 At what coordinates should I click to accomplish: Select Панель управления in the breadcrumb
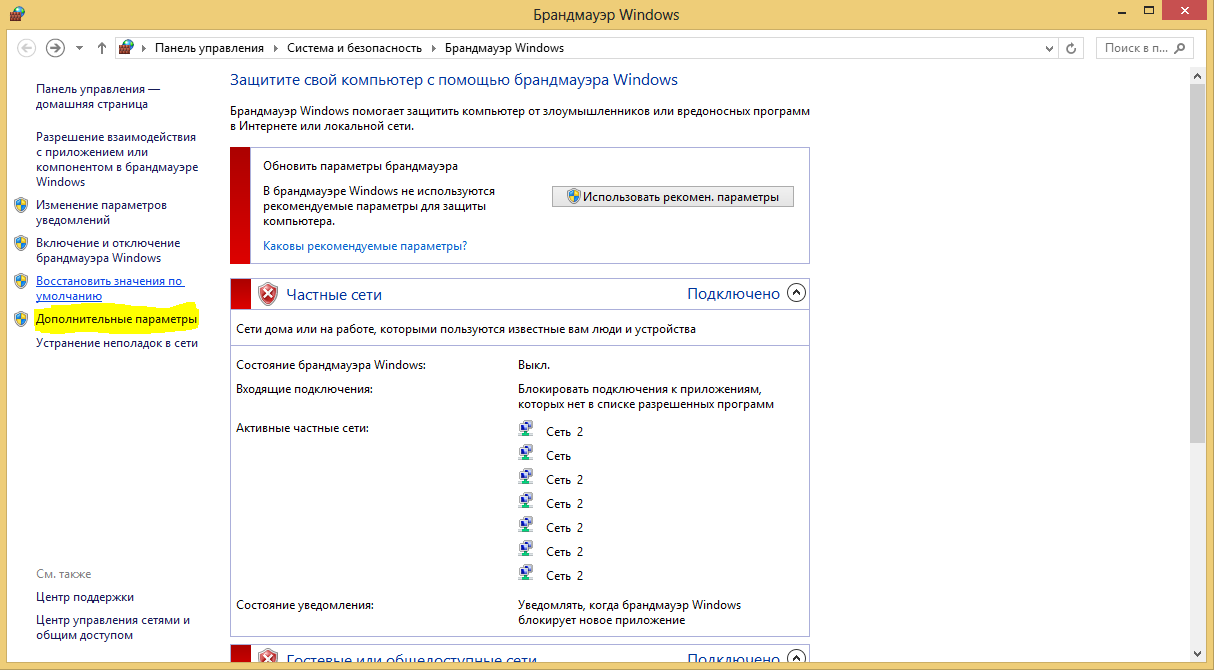pyautogui.click(x=209, y=48)
